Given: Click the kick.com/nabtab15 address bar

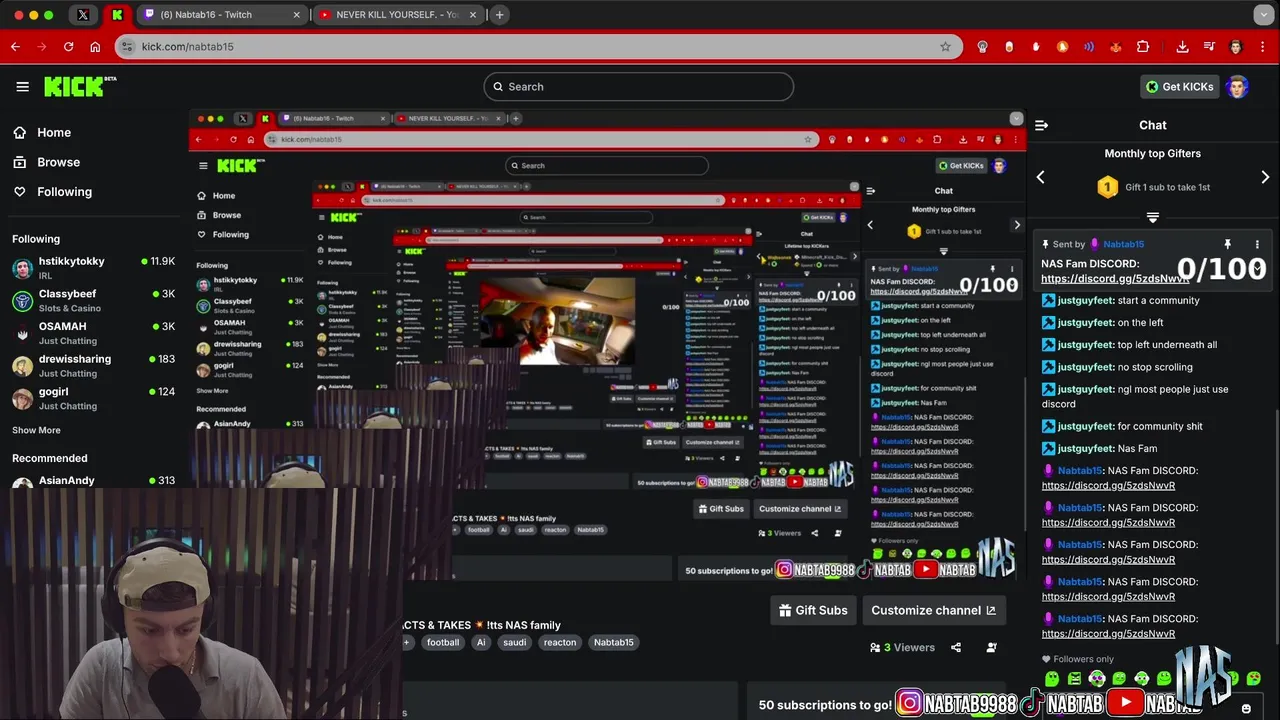Looking at the screenshot, I should pos(538,47).
